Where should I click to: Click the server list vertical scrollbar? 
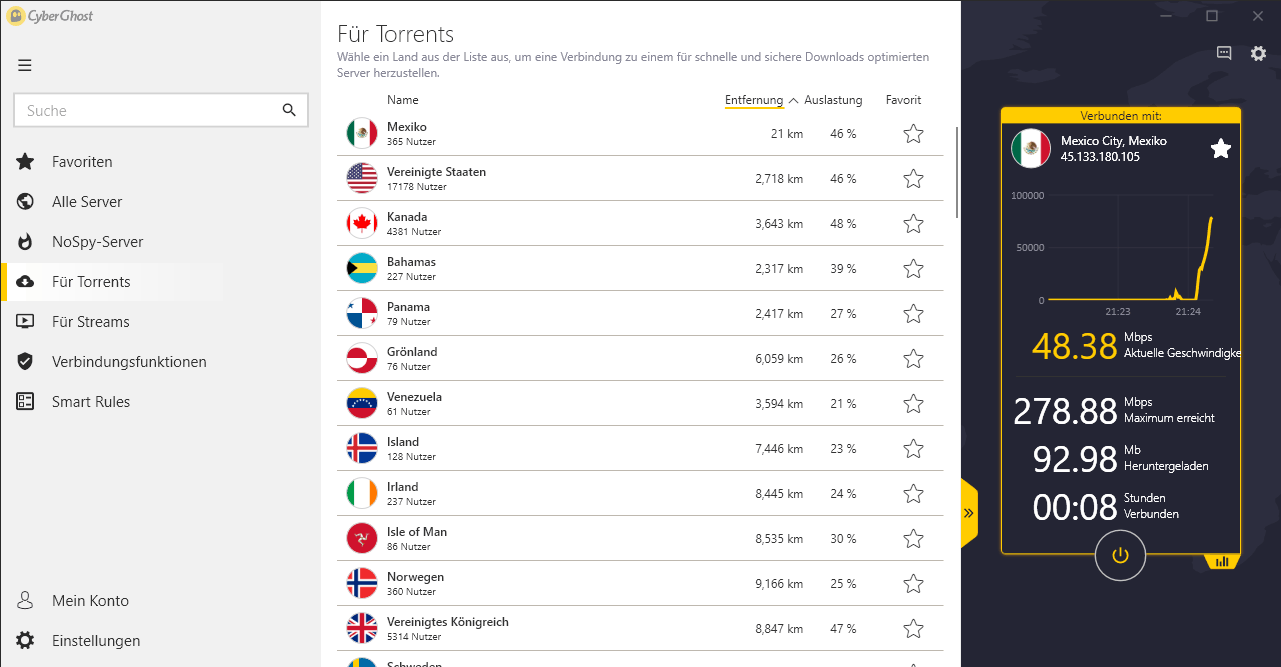pyautogui.click(x=957, y=171)
